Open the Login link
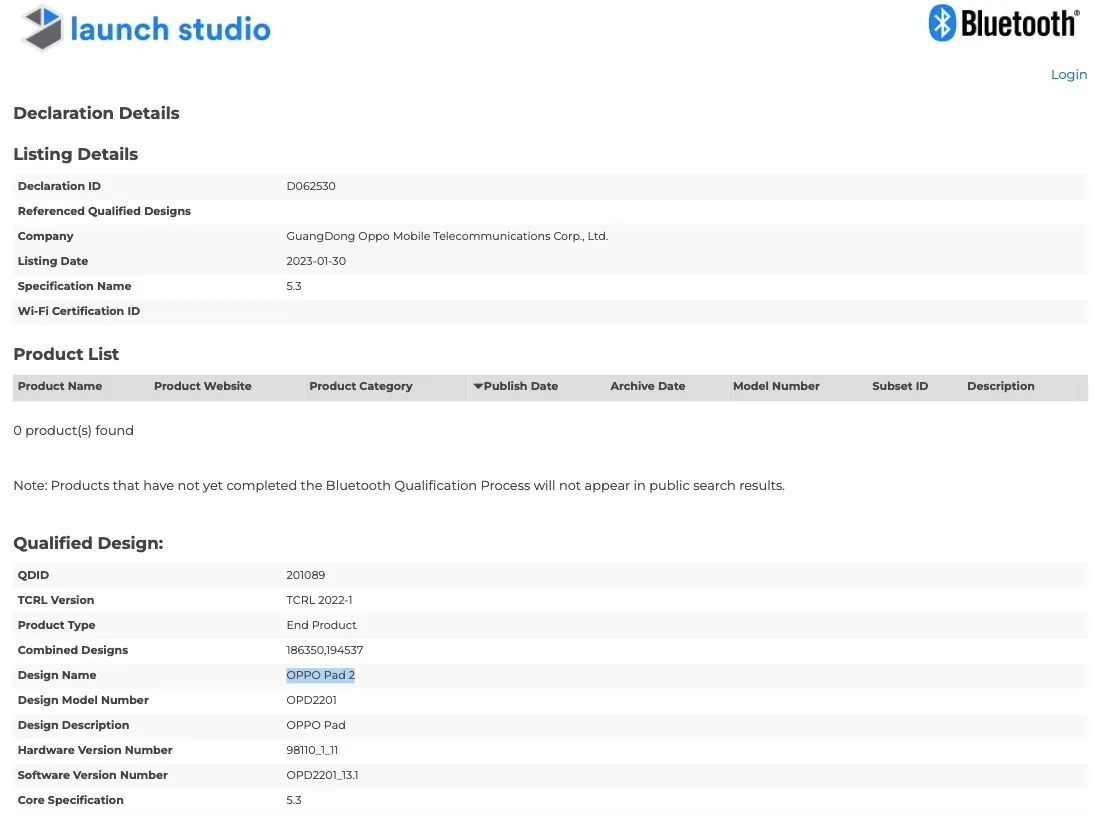The image size is (1098, 815). tap(1068, 75)
